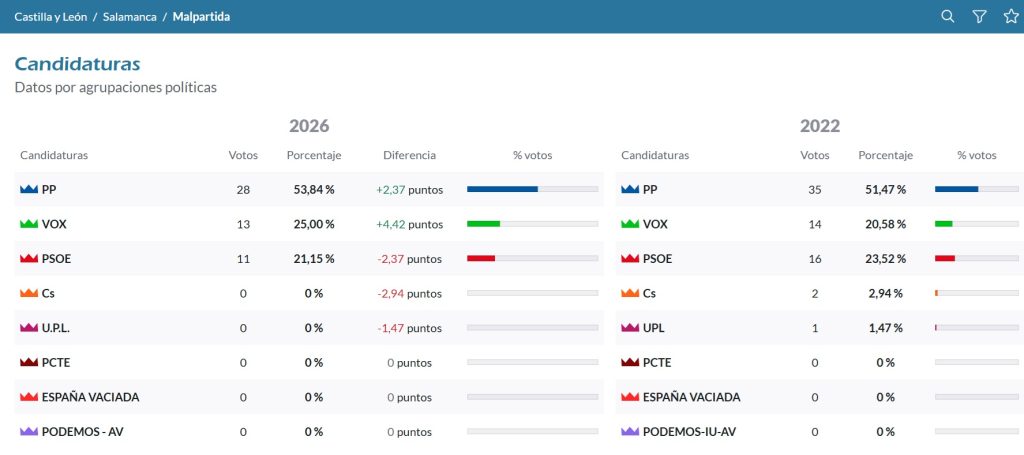Click the orange Cs crown icon in 2022

(630, 293)
